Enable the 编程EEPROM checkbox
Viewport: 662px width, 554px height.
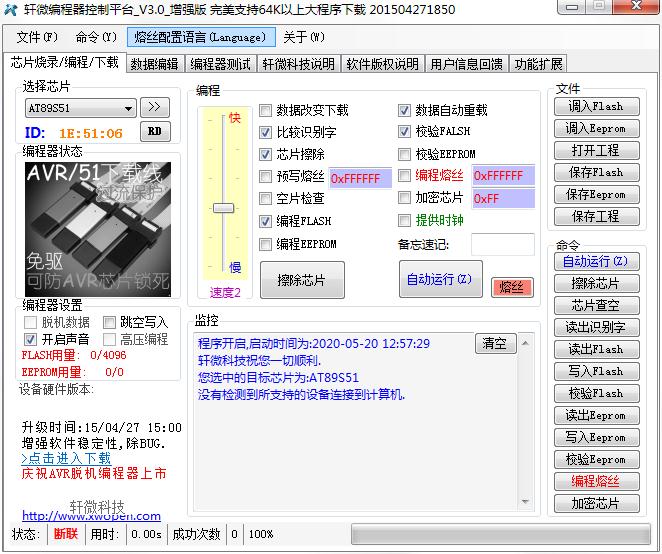[x=266, y=244]
